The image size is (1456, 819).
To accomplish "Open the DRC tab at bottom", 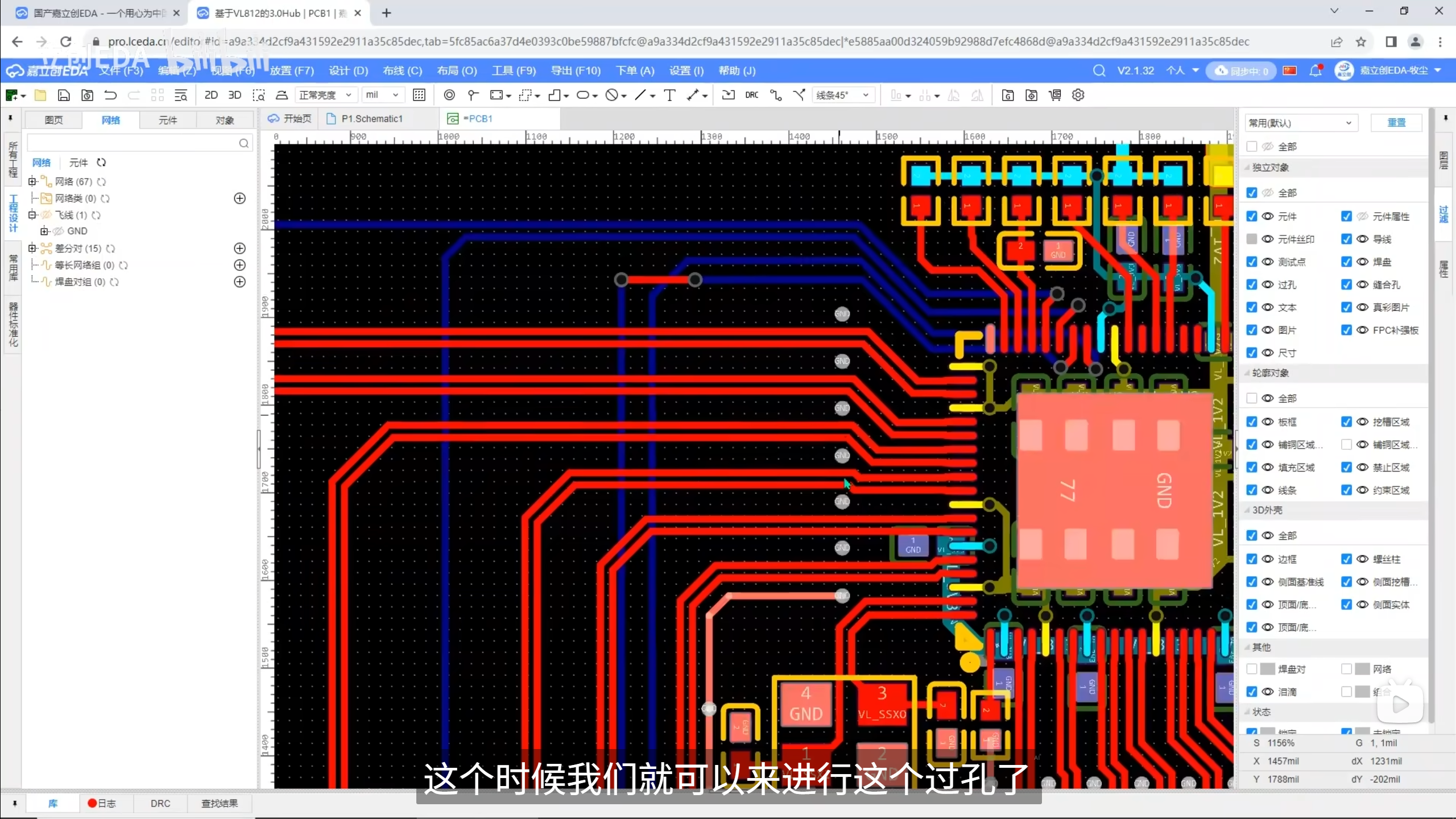I will [x=160, y=803].
